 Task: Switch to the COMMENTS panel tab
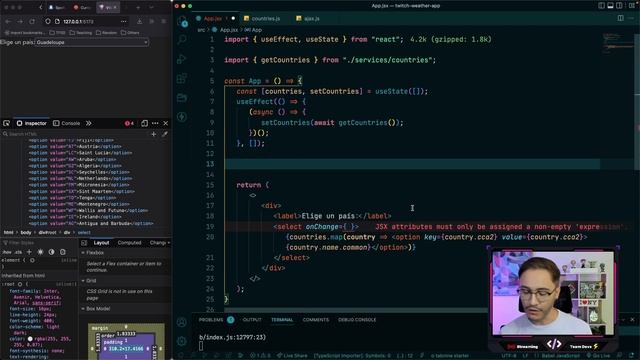(x=316, y=320)
